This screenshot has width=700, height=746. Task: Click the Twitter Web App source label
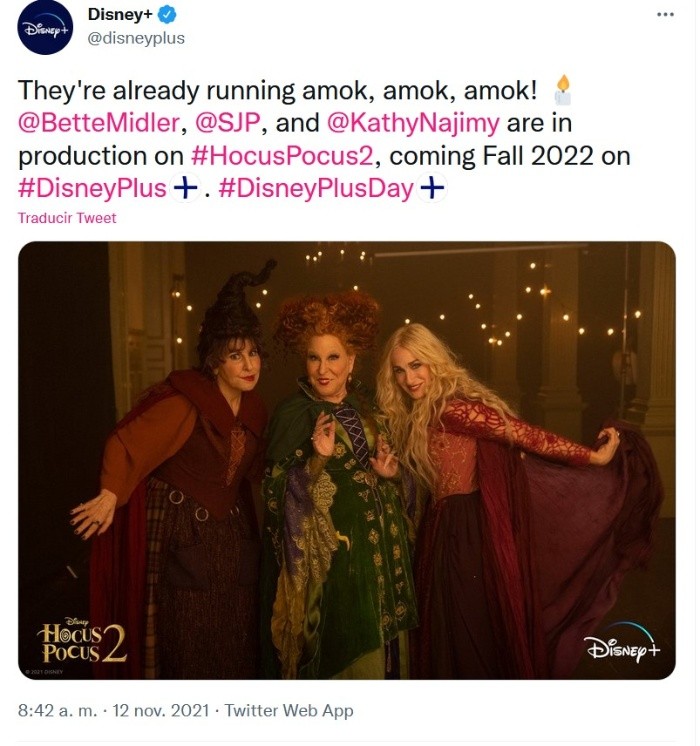click(x=289, y=711)
